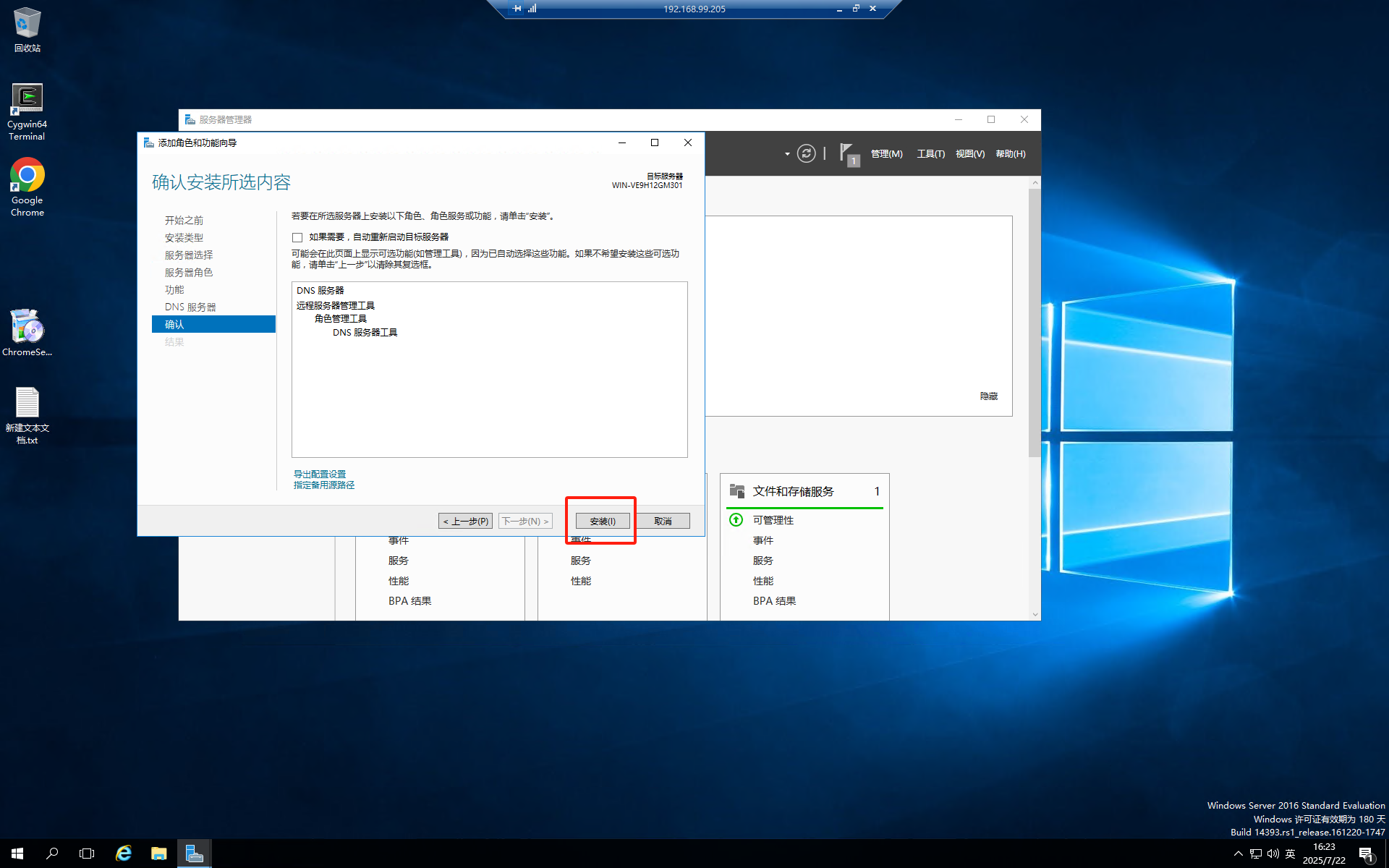Viewport: 1389px width, 868px height.
Task: Open the 视图(V) menu
Action: (970, 154)
